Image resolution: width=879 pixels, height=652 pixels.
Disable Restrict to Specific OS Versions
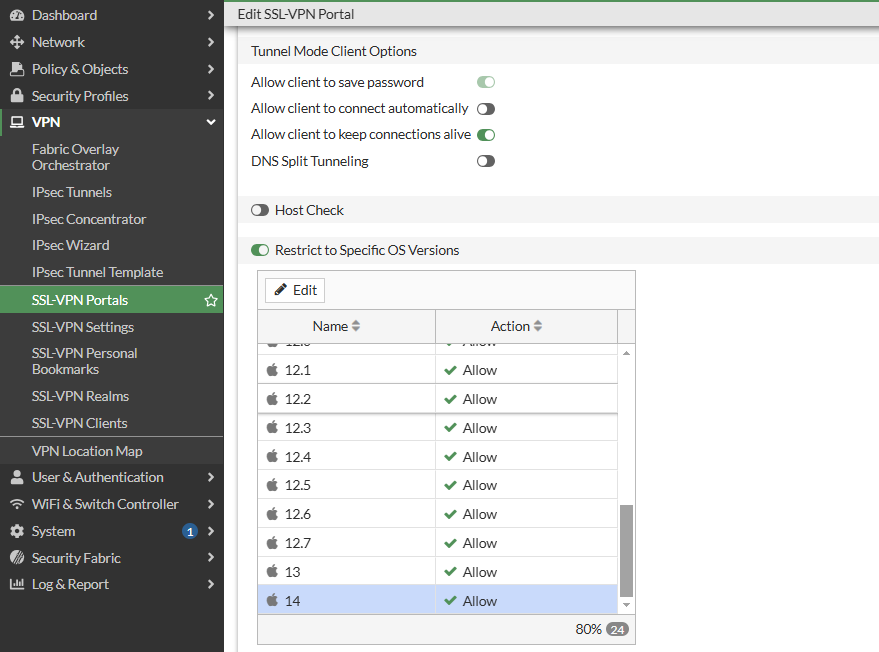(260, 250)
